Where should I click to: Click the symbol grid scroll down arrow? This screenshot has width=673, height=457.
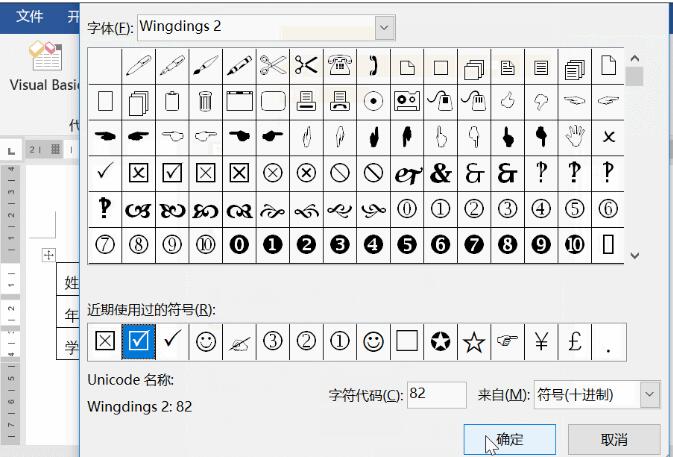pos(635,255)
